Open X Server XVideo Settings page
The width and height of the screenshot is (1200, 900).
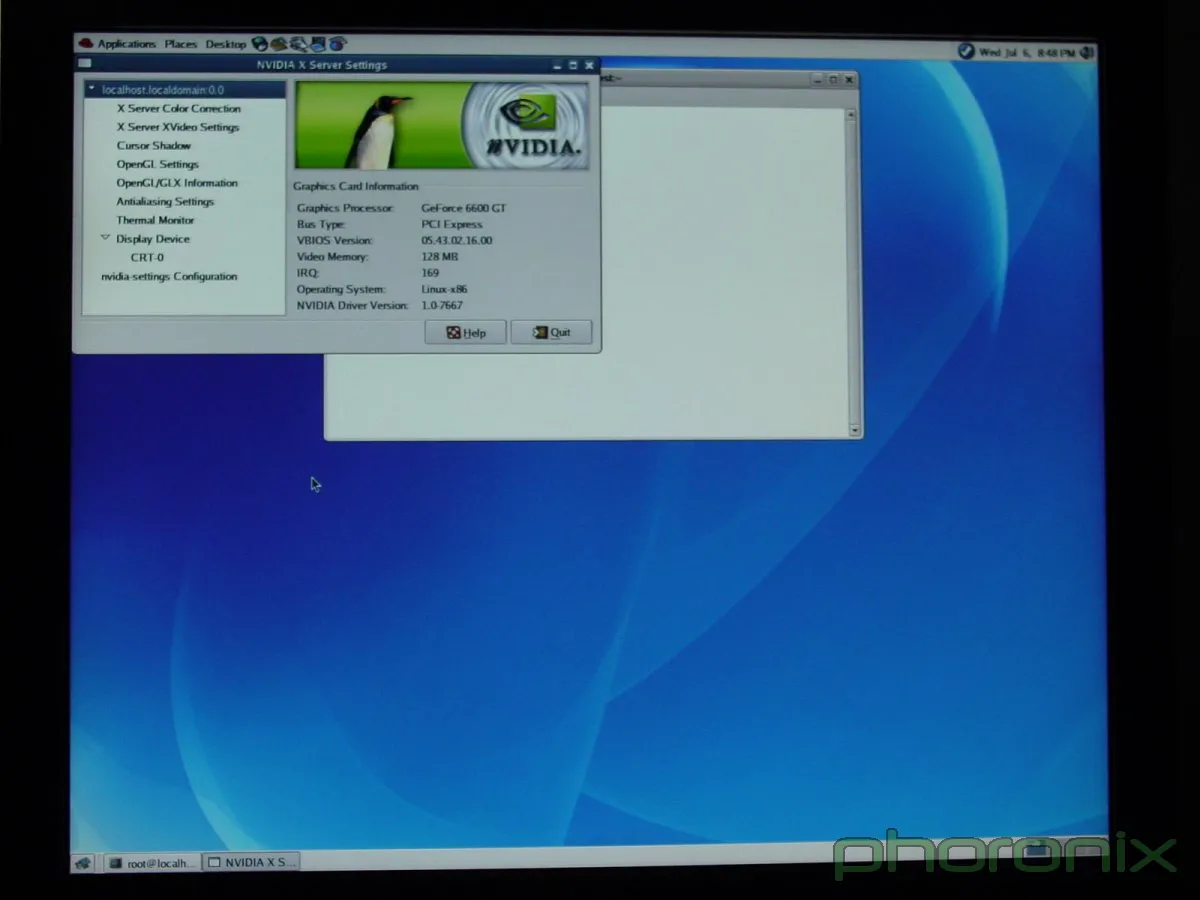(178, 127)
